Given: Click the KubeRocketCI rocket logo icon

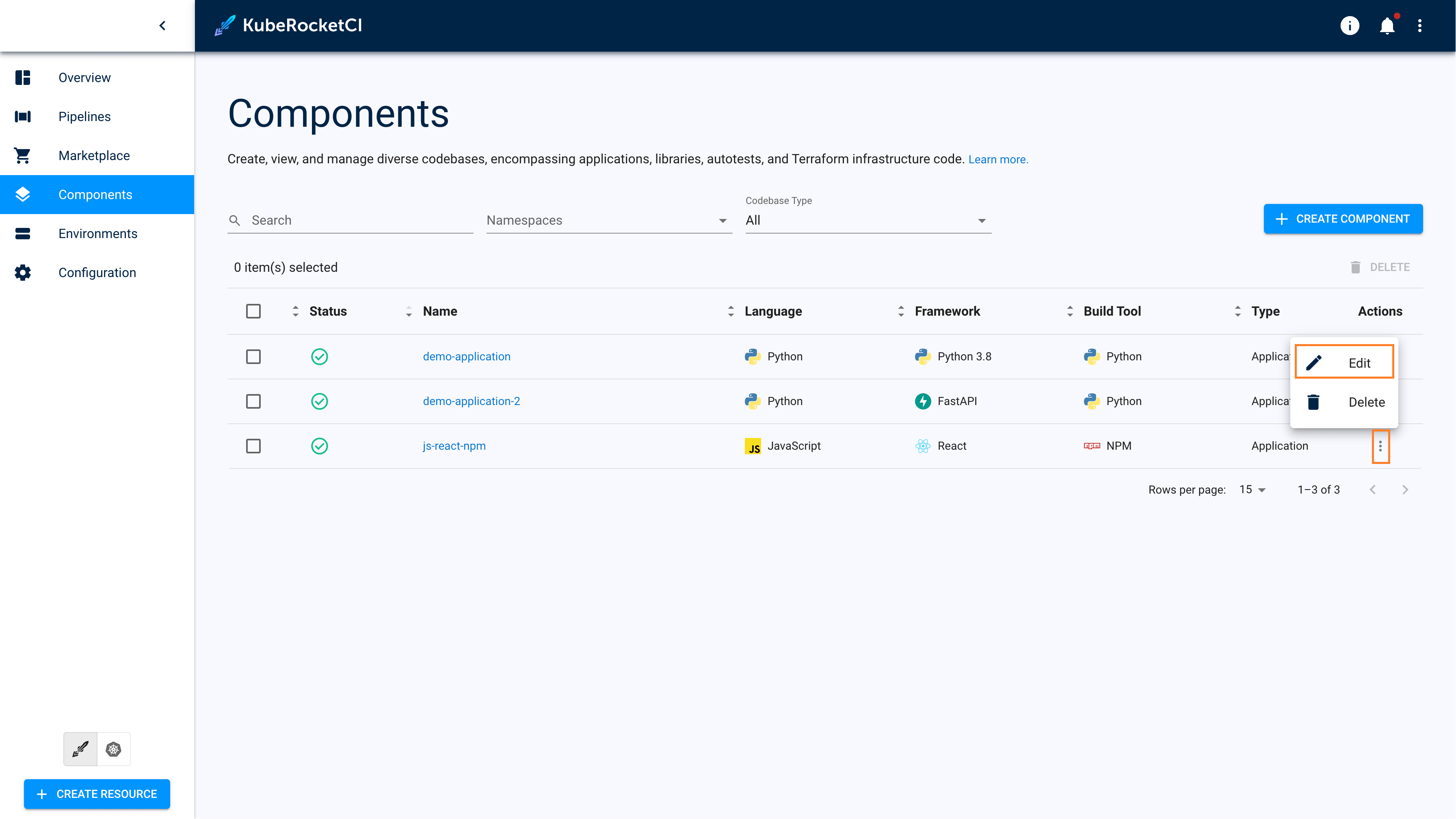Looking at the screenshot, I should [x=225, y=25].
